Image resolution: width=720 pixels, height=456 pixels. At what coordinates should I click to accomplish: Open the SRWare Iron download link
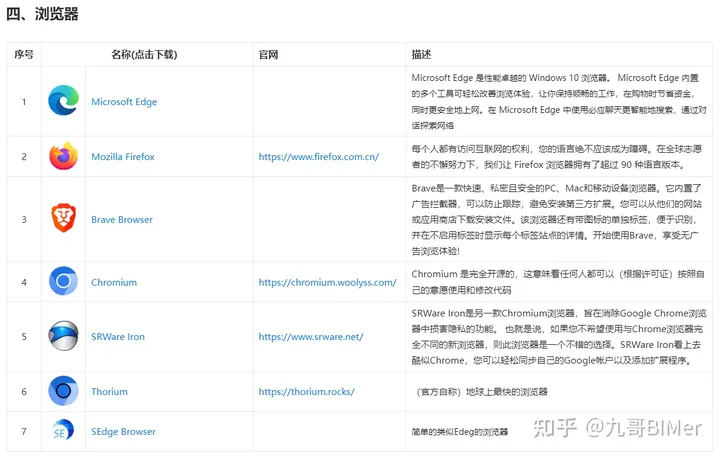[x=118, y=337]
